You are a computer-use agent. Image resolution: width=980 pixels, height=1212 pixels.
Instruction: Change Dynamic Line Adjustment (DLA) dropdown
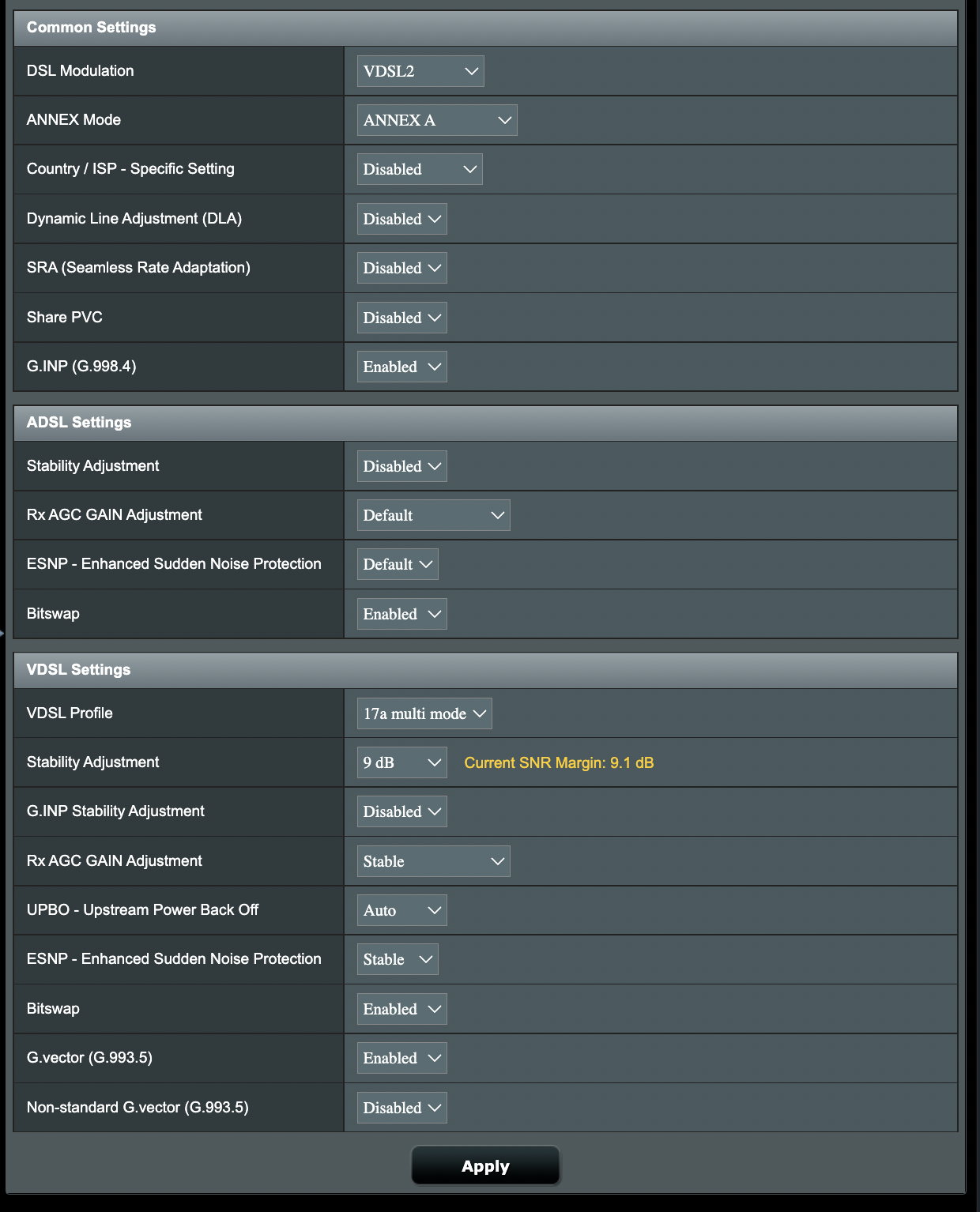pos(401,219)
